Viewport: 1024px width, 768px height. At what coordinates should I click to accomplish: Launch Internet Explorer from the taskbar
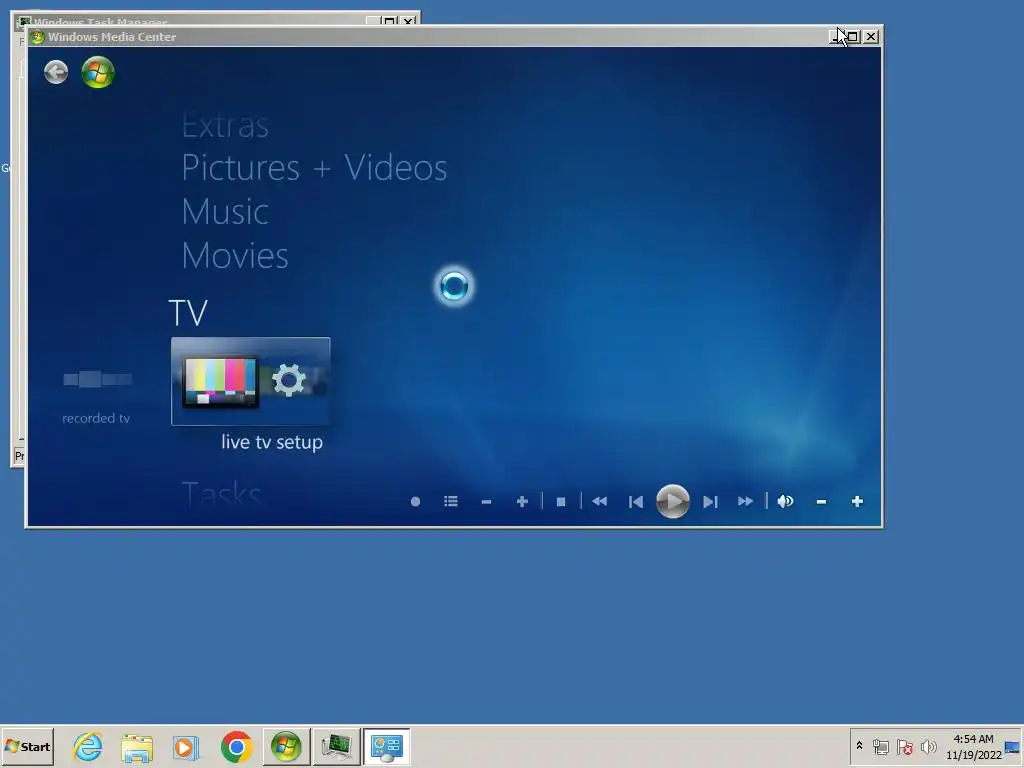point(88,746)
